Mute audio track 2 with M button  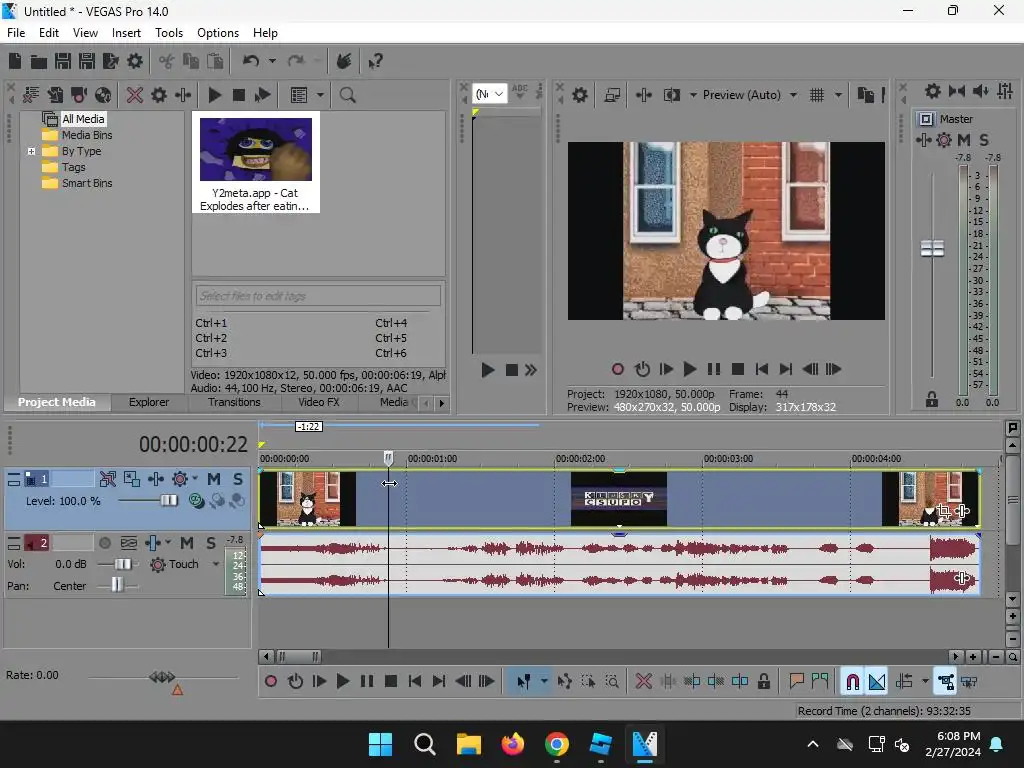pyautogui.click(x=187, y=543)
